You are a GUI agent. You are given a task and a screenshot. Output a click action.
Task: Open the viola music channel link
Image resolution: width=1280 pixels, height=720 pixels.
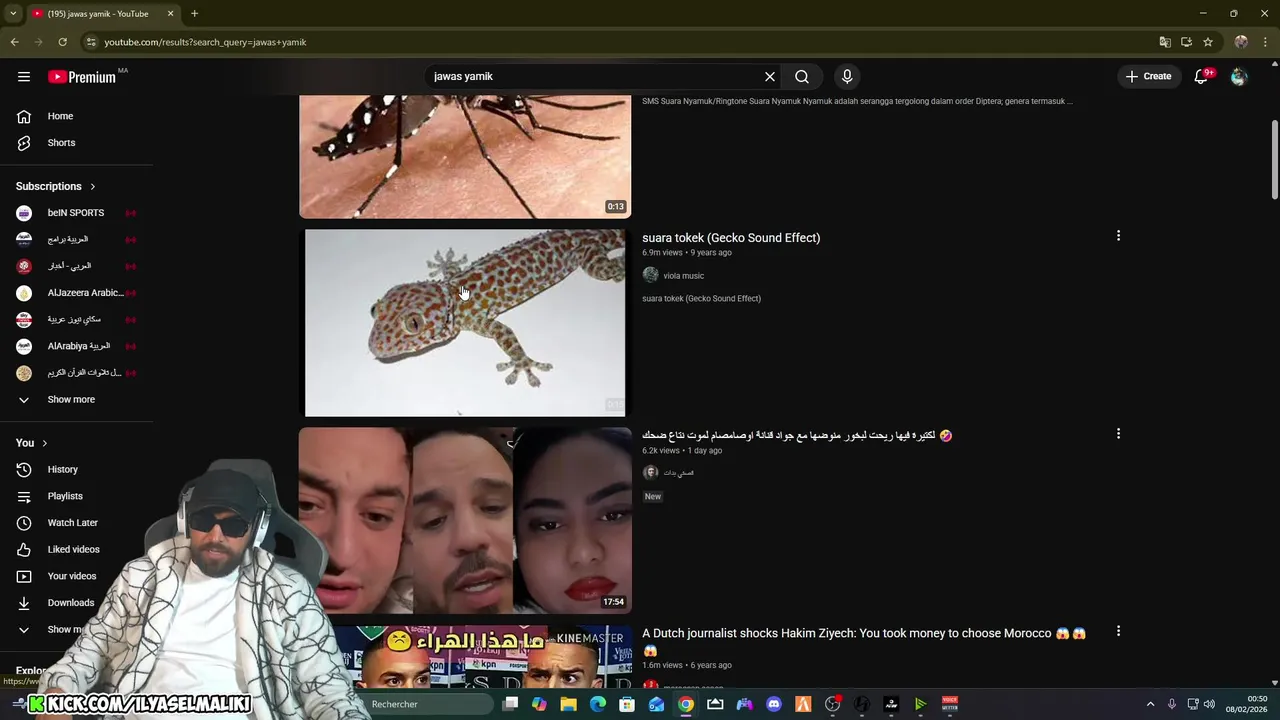tap(684, 276)
